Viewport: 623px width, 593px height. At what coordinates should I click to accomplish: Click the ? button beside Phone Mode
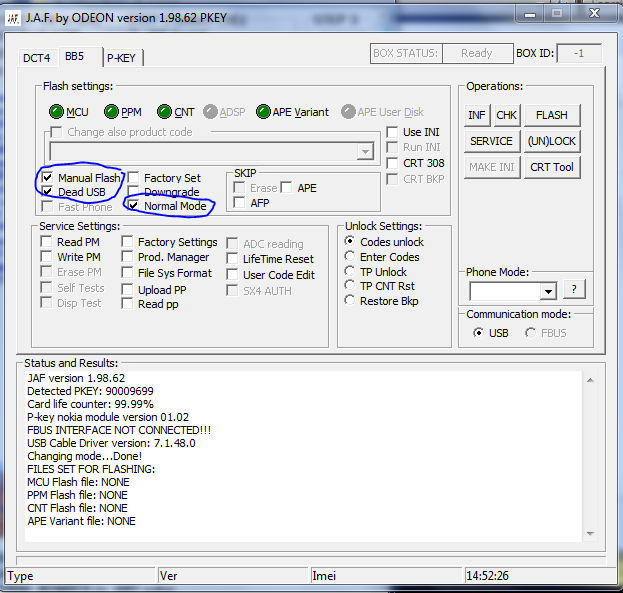coord(574,289)
